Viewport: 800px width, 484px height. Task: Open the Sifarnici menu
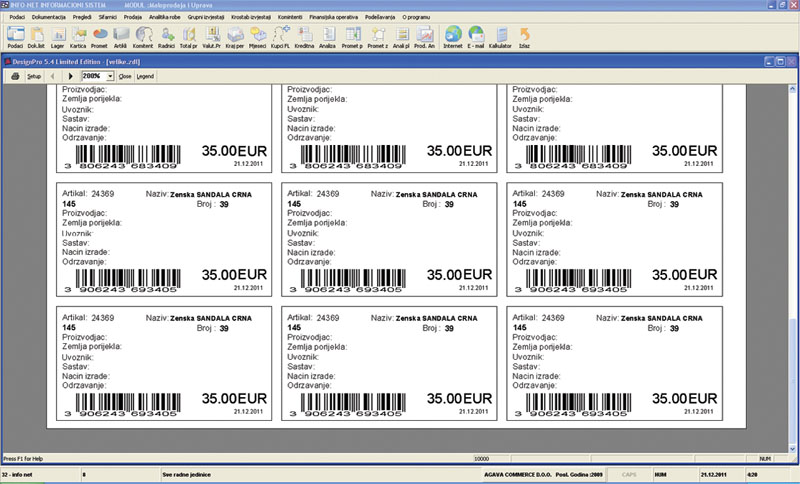click(x=108, y=17)
